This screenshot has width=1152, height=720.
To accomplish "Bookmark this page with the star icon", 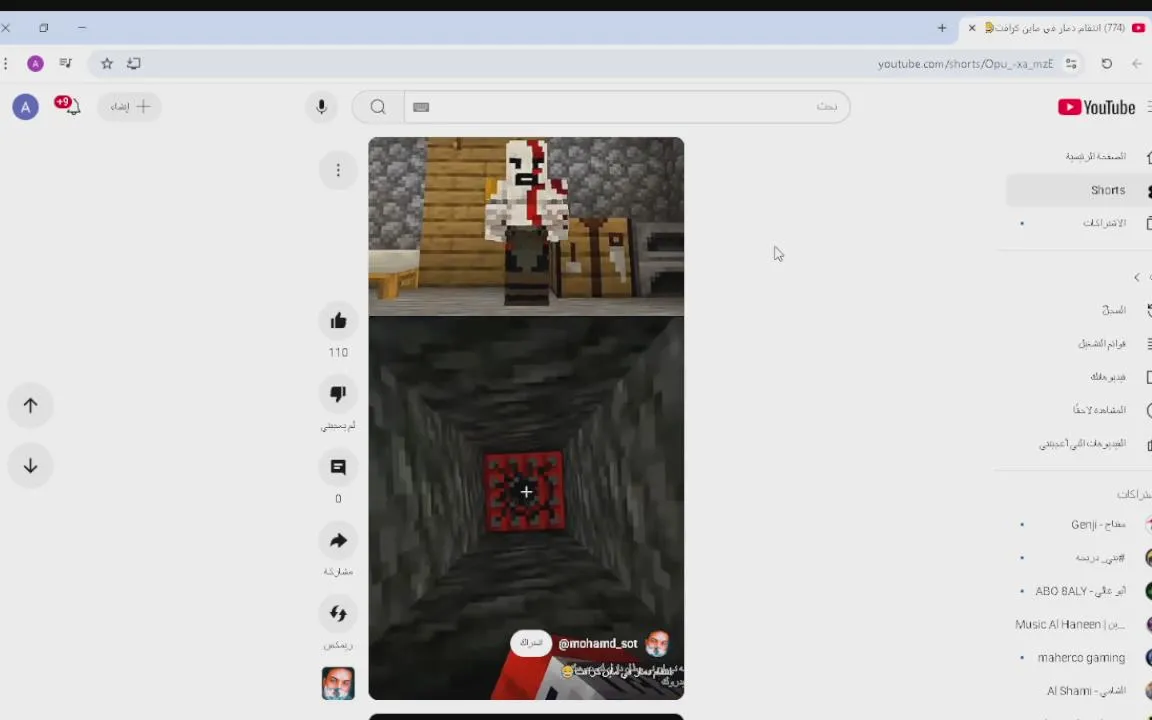I will pos(107,64).
